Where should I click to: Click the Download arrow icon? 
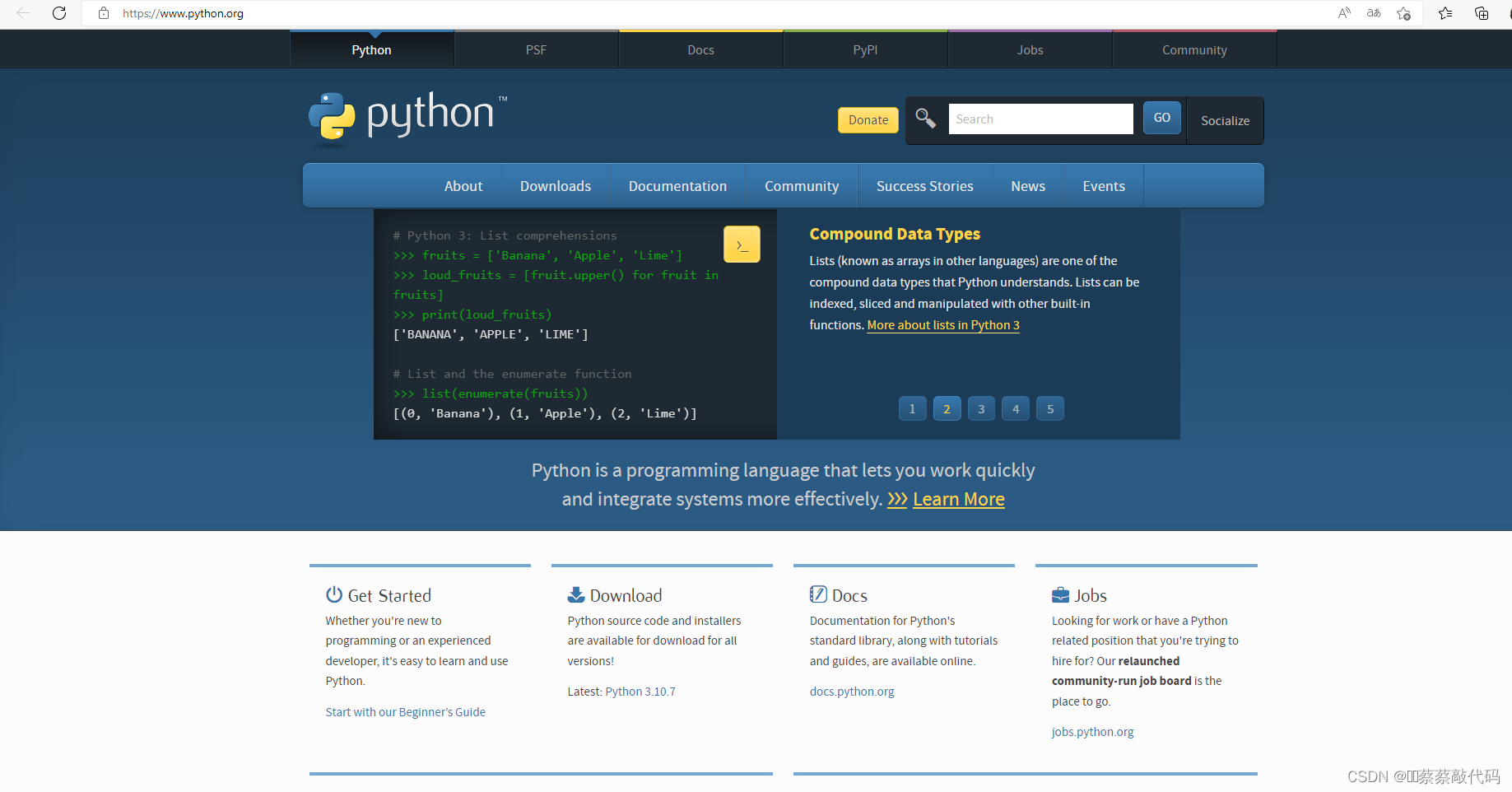coord(576,594)
